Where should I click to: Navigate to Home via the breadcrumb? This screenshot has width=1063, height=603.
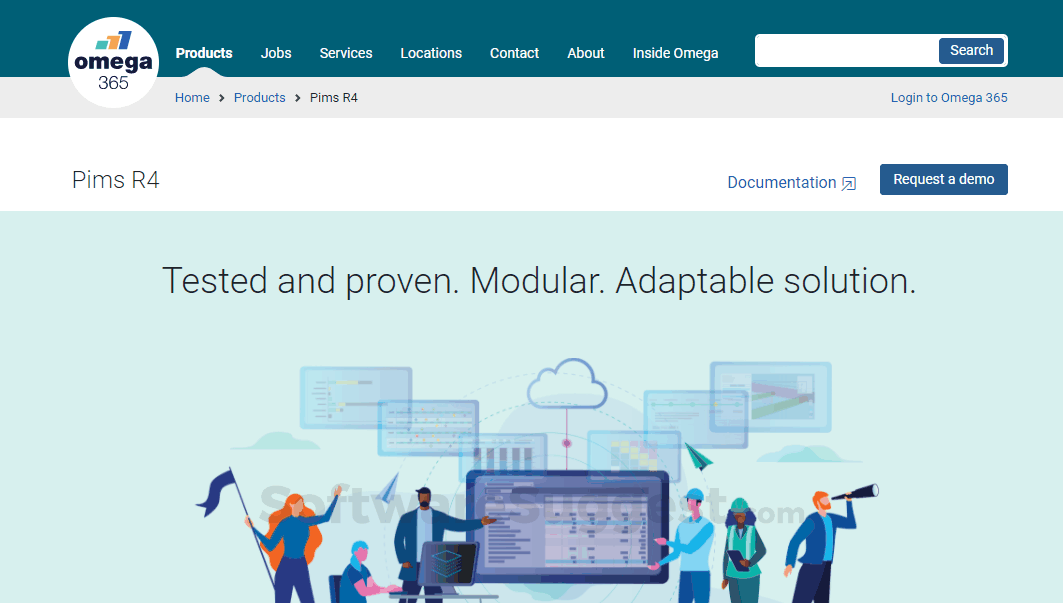(192, 97)
